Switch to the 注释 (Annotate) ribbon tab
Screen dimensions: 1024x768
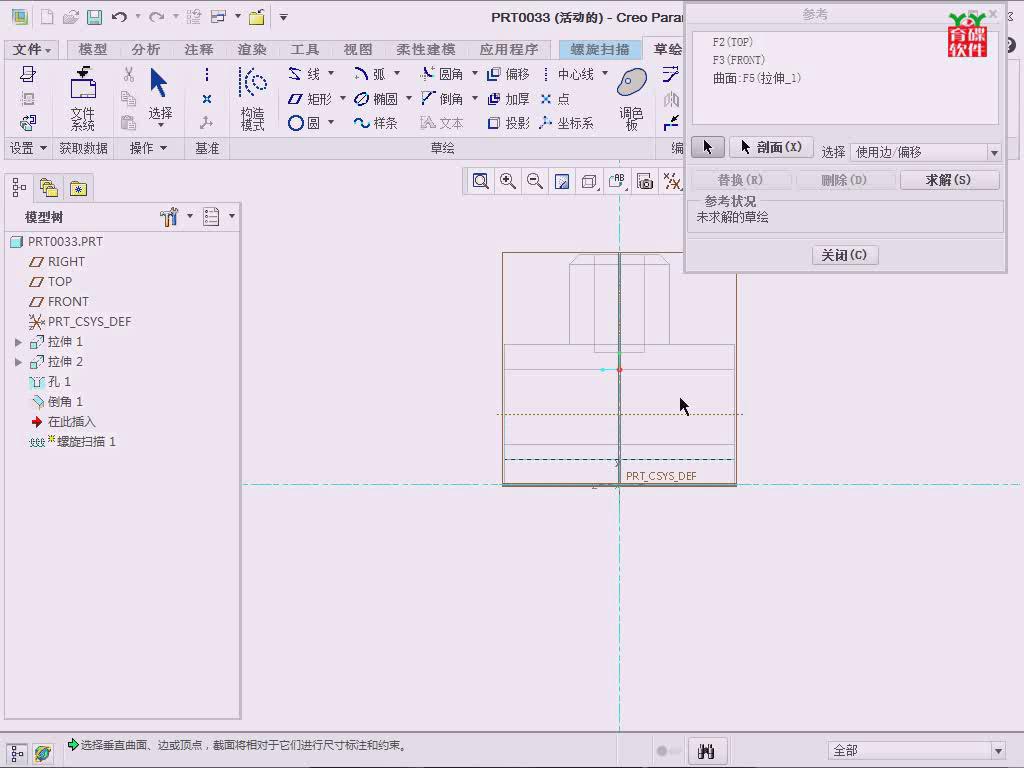coord(199,49)
